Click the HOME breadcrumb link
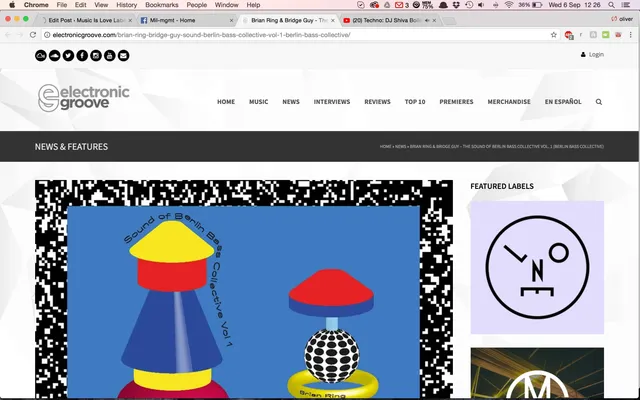The width and height of the screenshot is (640, 400). click(385, 147)
